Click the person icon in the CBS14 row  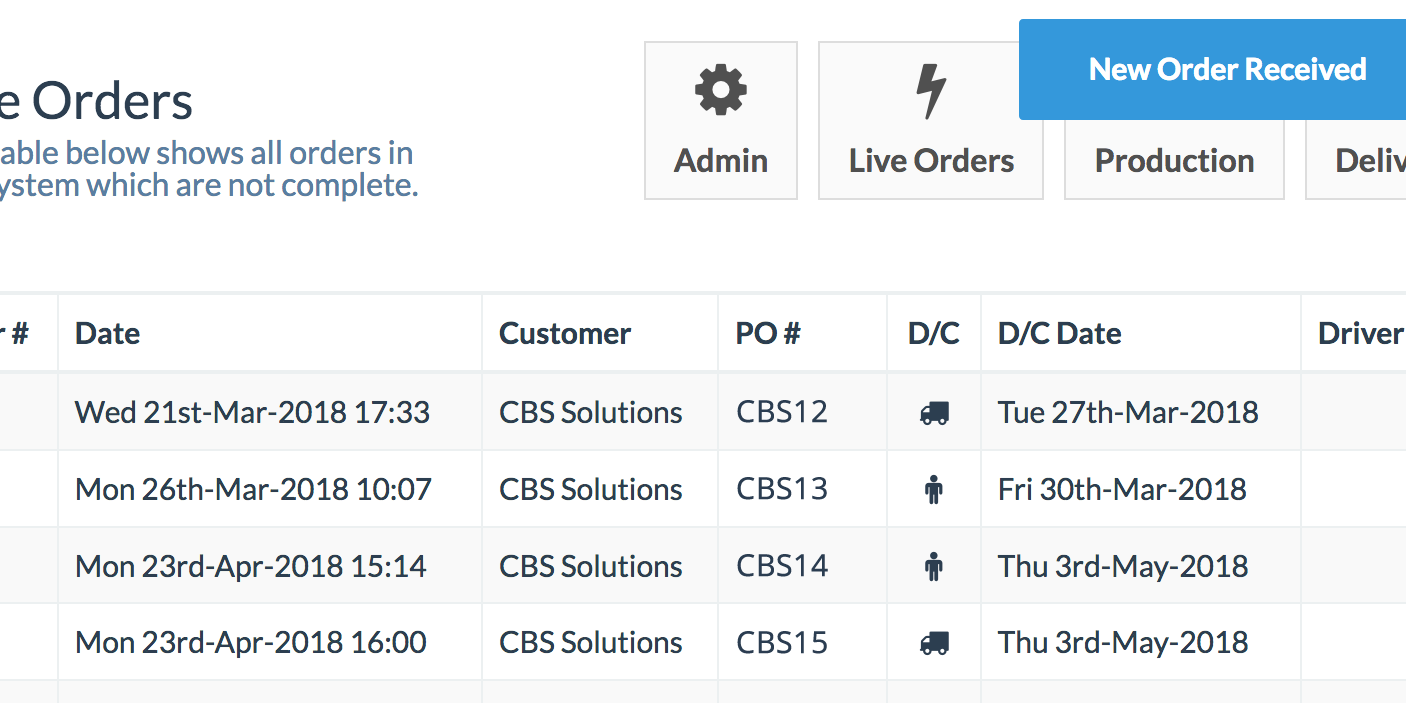[x=933, y=565]
